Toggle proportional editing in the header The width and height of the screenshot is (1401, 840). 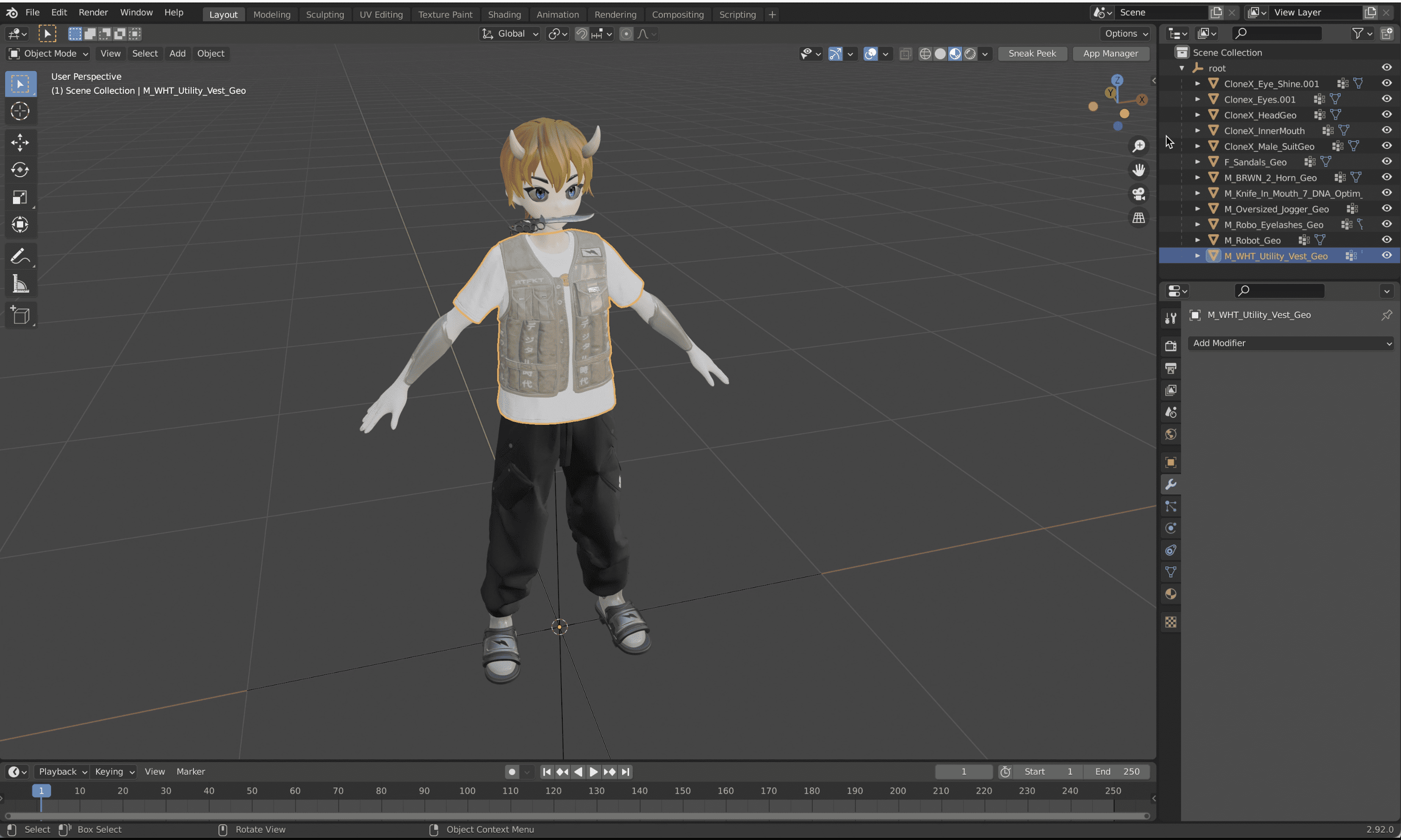click(x=626, y=34)
